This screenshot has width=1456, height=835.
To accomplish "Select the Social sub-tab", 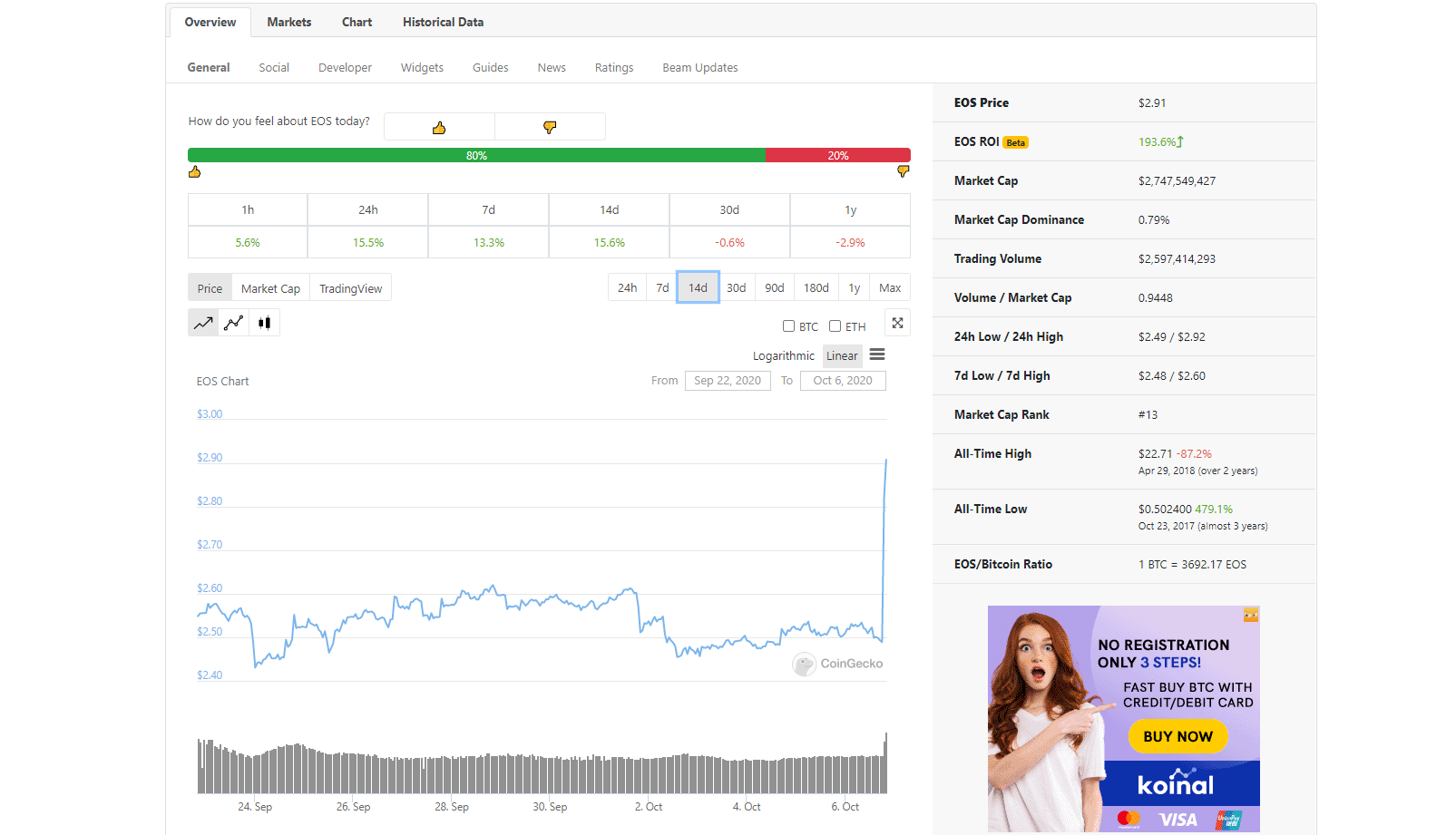I will click(x=274, y=67).
